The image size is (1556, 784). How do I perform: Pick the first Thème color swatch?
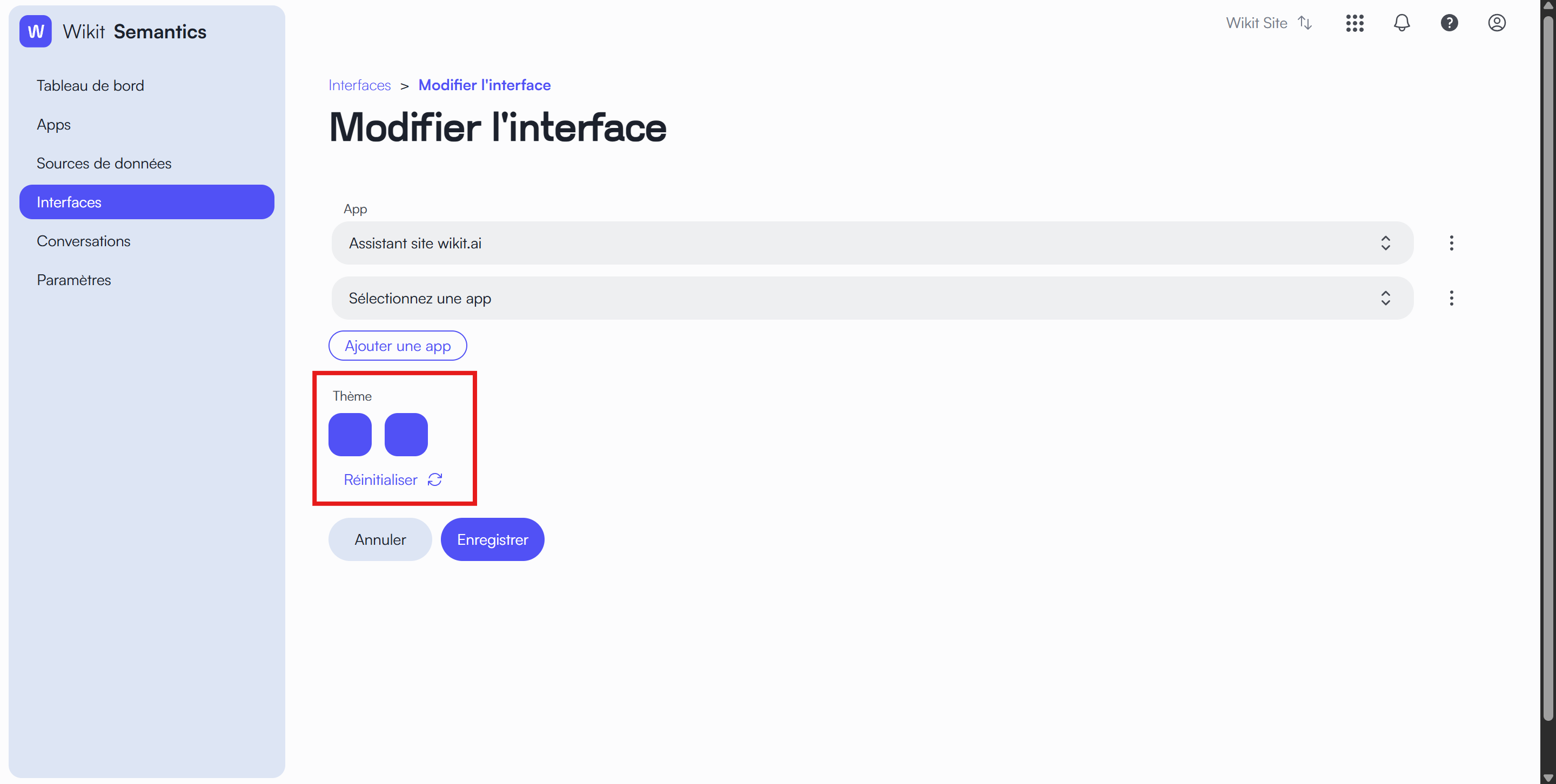pyautogui.click(x=350, y=435)
